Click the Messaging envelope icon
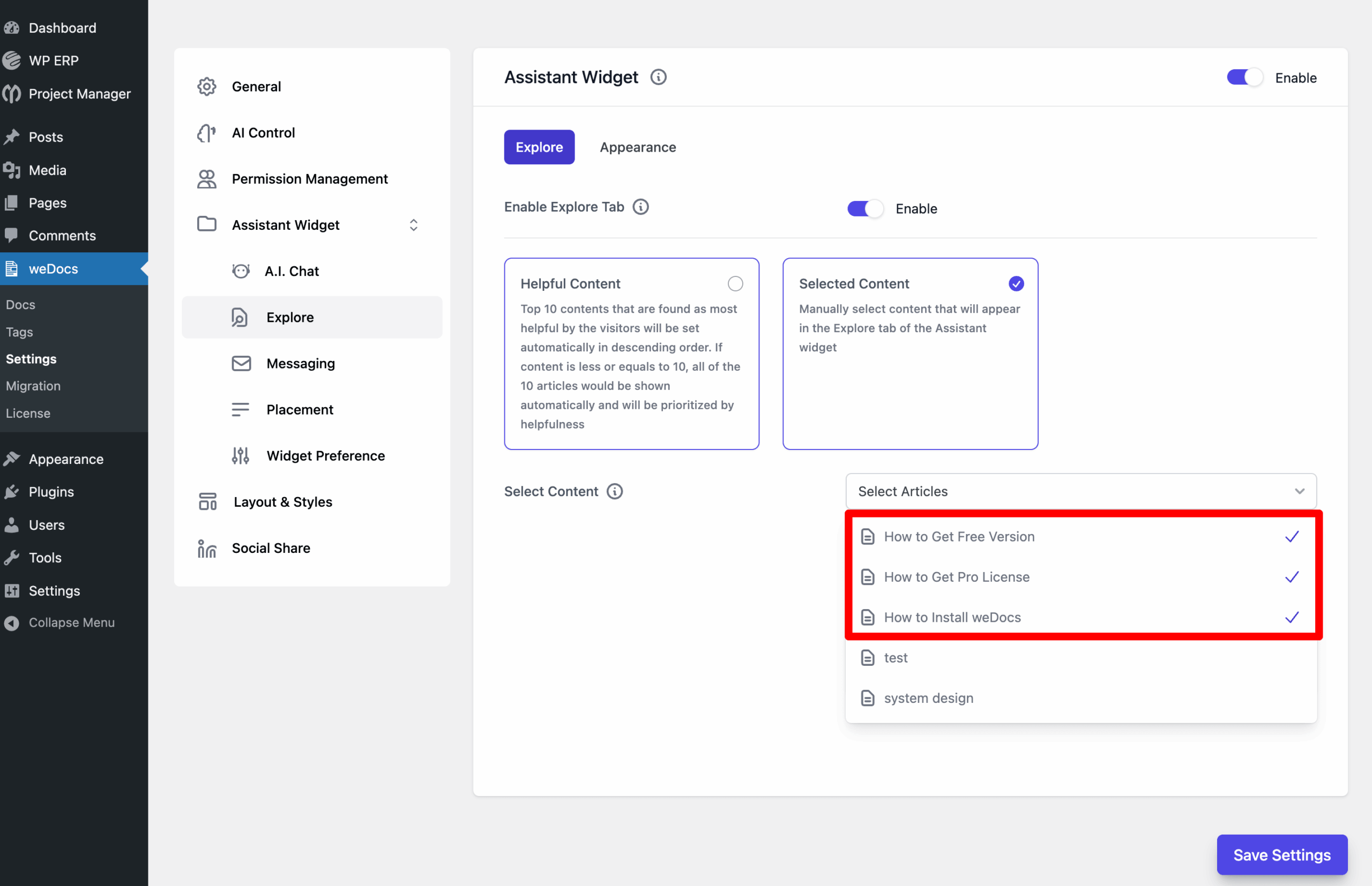The width and height of the screenshot is (1372, 886). [241, 364]
